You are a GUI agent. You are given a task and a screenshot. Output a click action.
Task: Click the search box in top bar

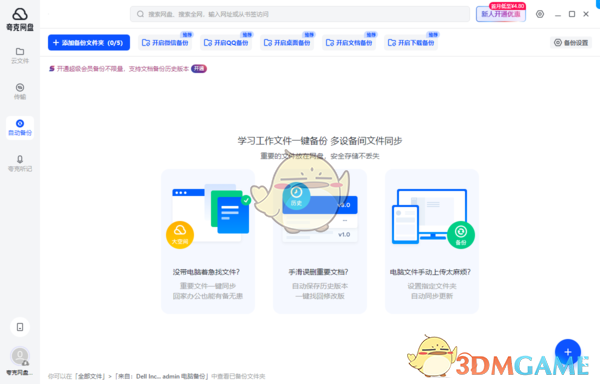point(300,14)
